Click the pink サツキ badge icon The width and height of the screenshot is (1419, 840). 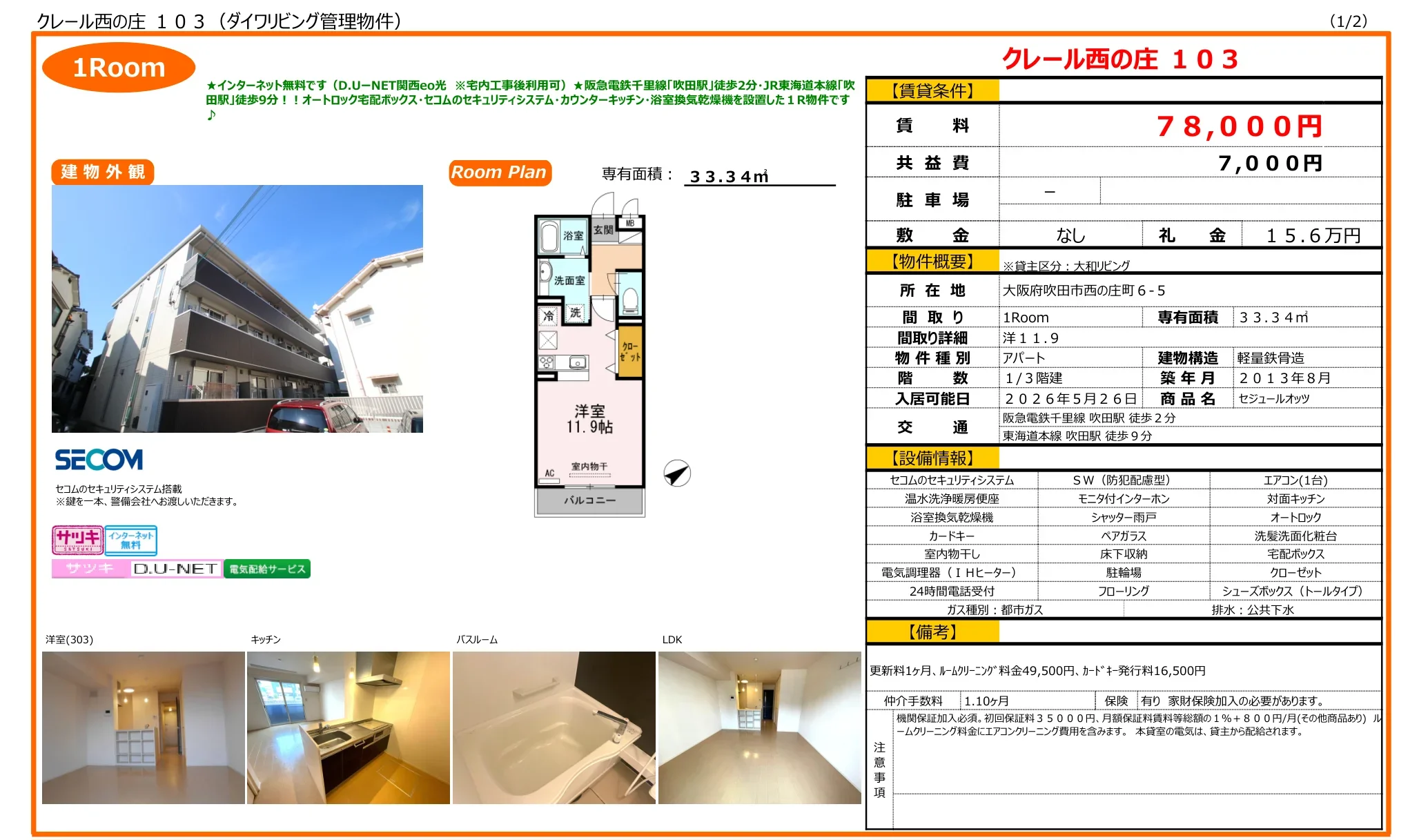[77, 541]
